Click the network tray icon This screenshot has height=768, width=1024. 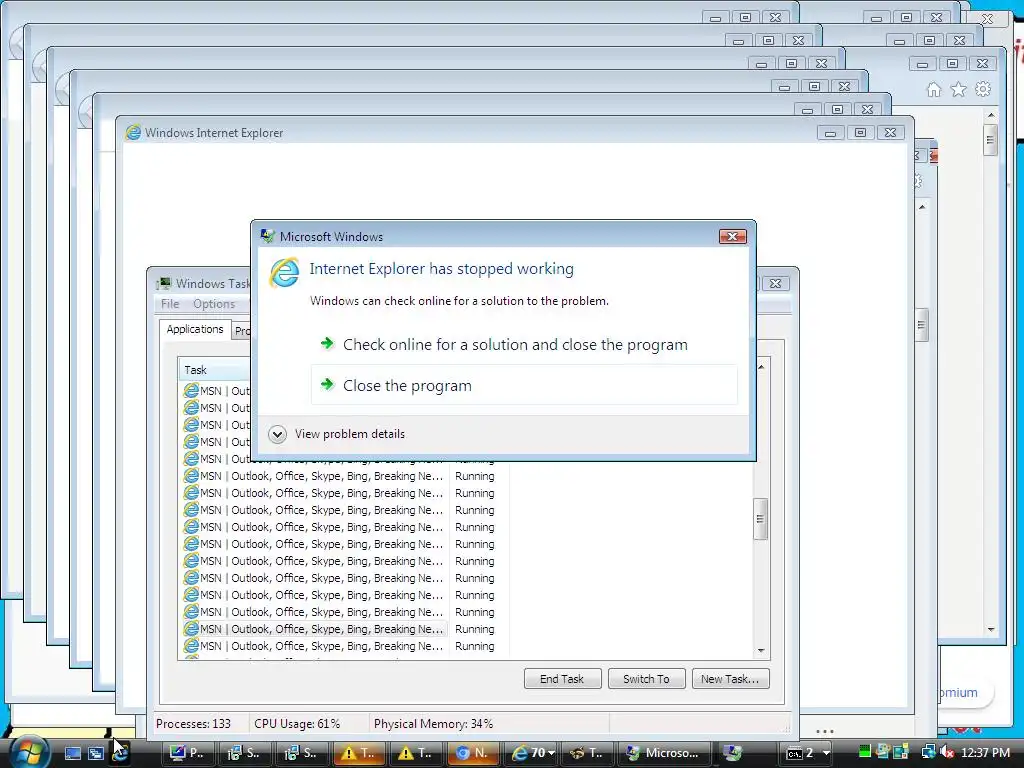[928, 752]
